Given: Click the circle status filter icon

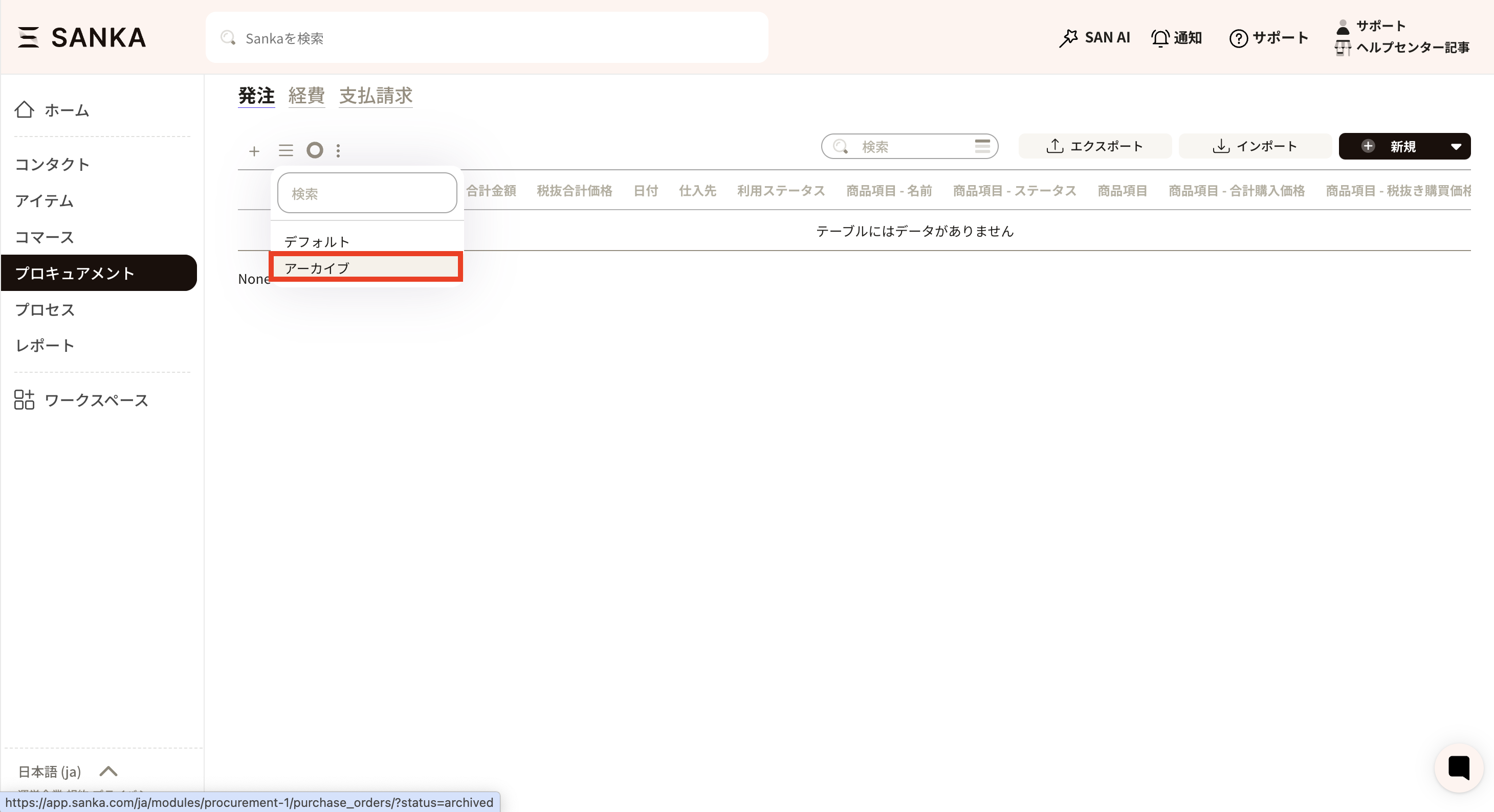Looking at the screenshot, I should [315, 151].
